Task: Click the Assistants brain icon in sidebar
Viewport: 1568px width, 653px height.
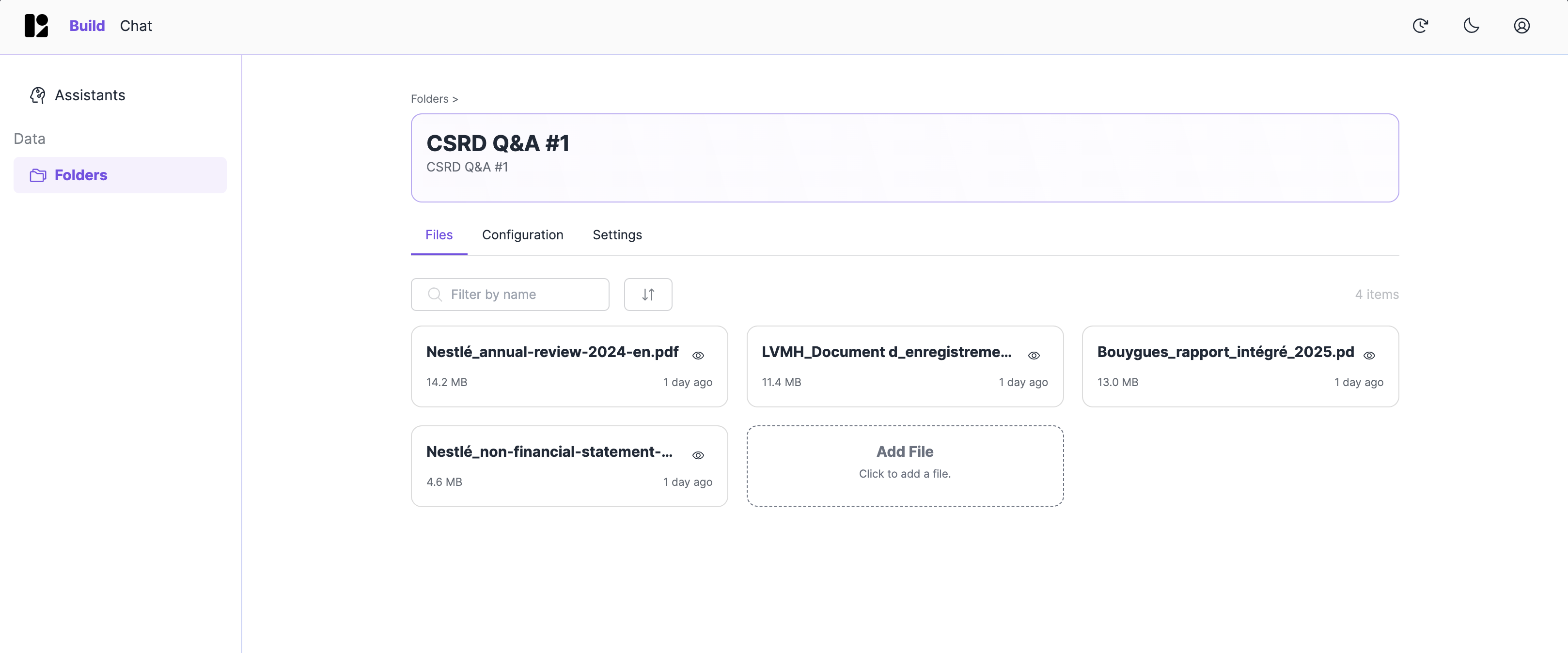Action: click(38, 95)
